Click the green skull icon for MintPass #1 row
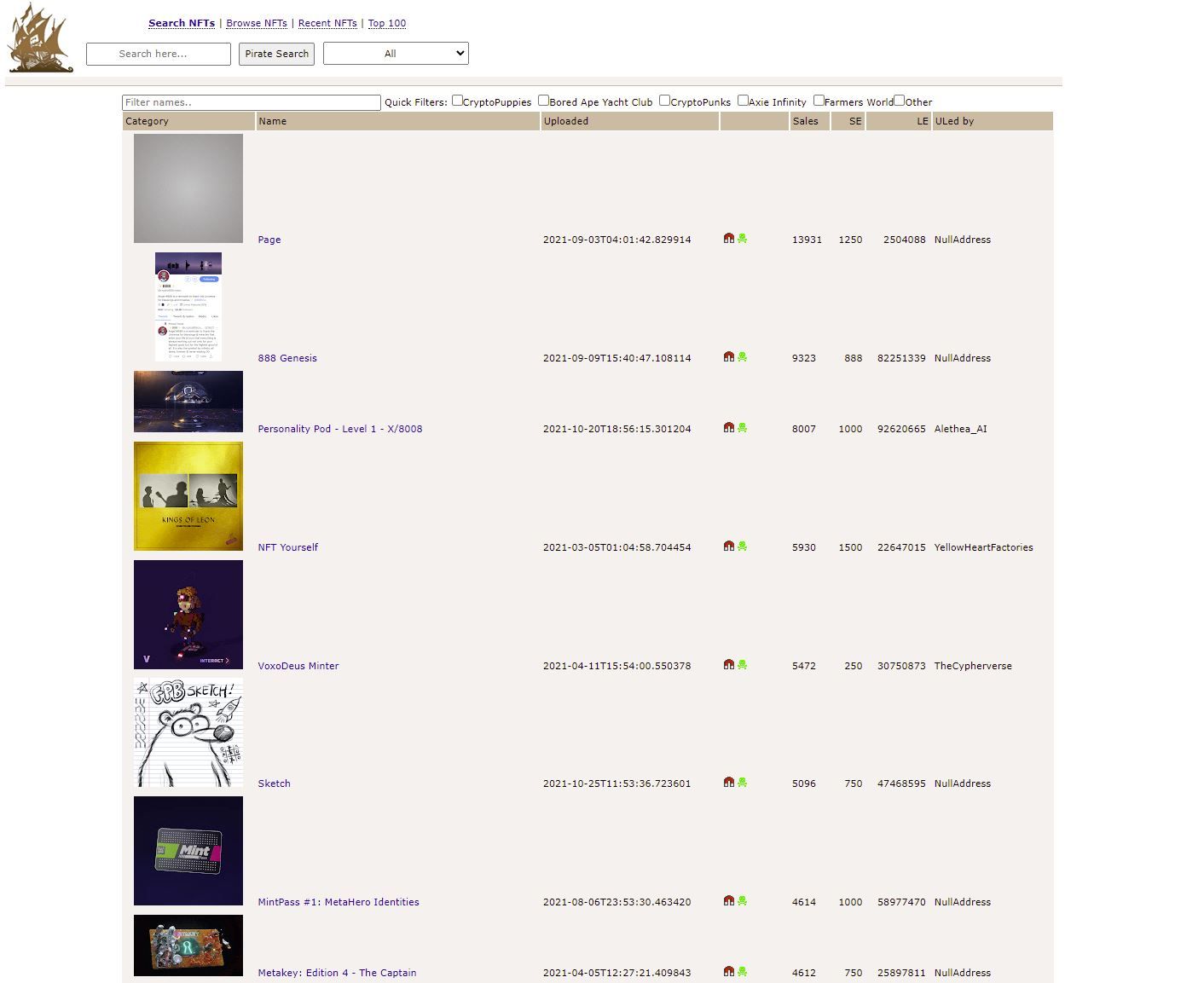 pos(742,900)
